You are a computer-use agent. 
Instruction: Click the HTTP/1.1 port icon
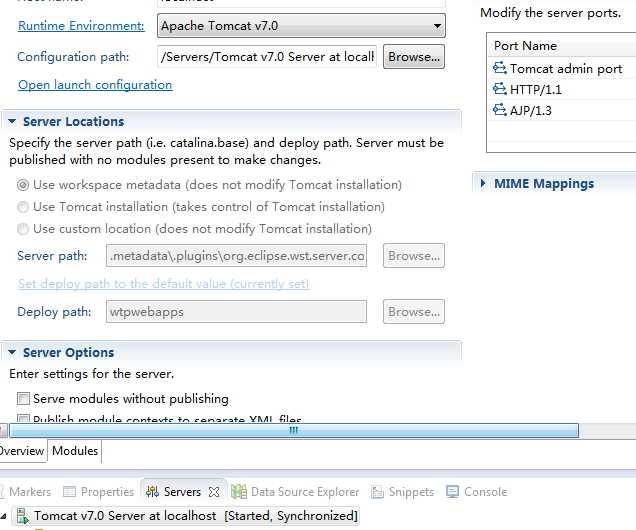tap(499, 88)
